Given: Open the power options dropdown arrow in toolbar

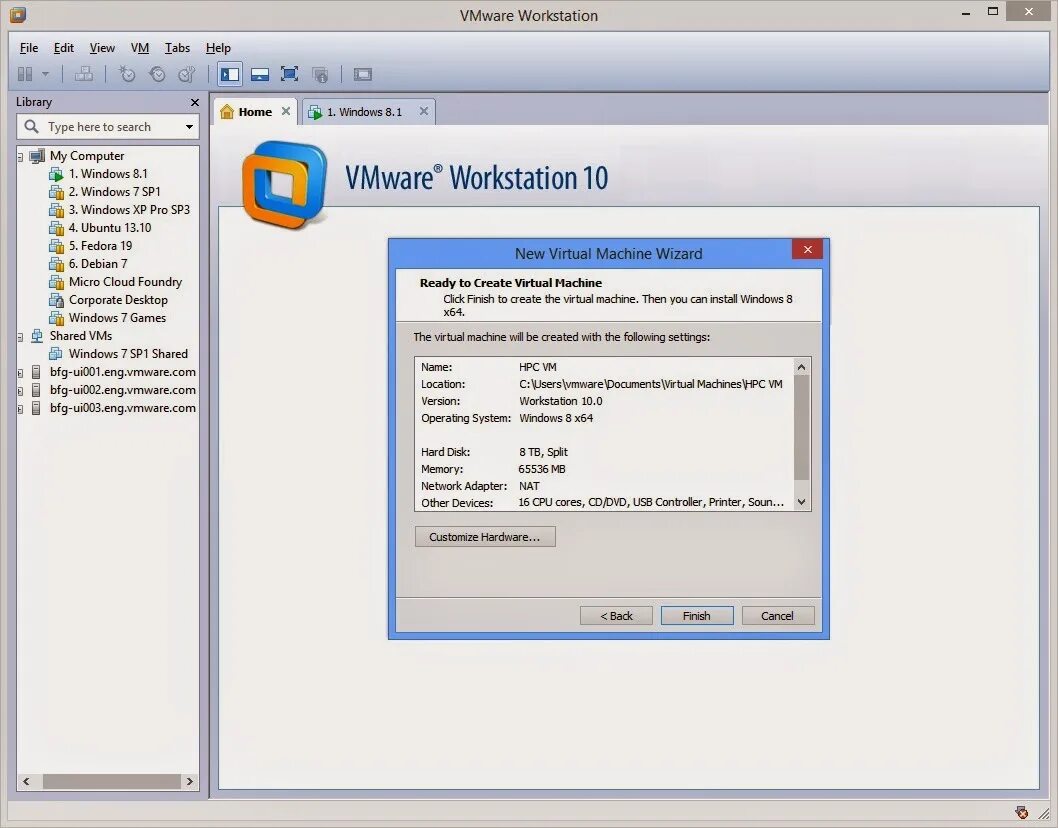Looking at the screenshot, I should [x=46, y=74].
